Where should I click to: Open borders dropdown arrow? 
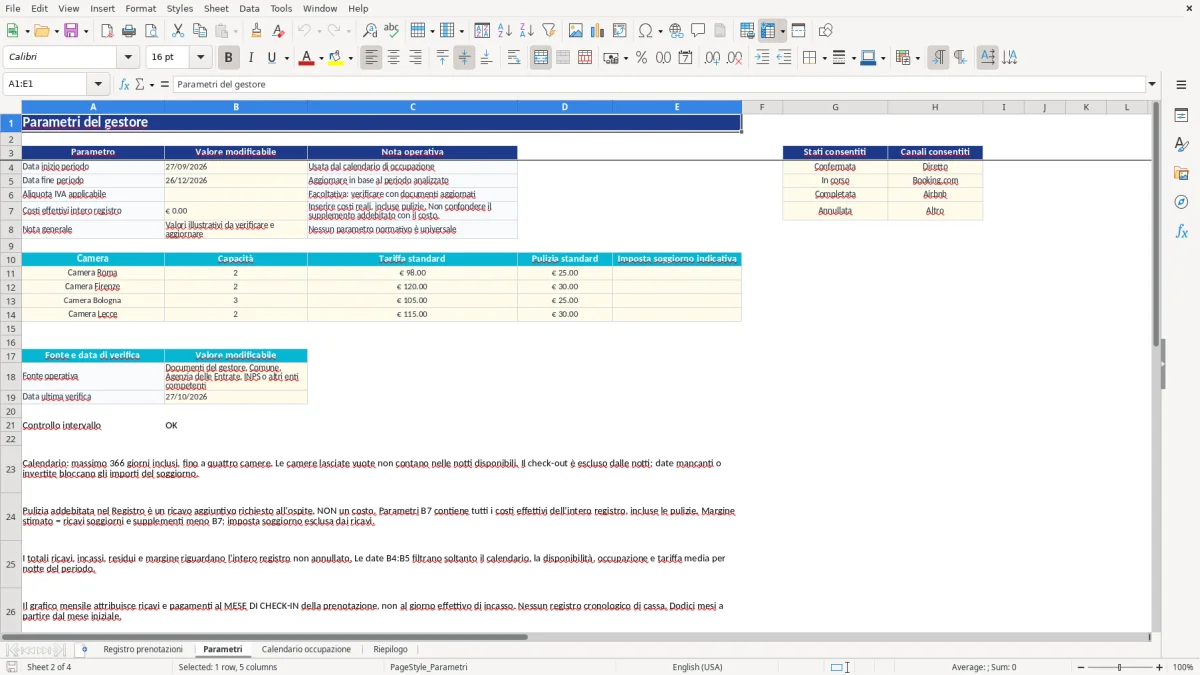pos(823,58)
